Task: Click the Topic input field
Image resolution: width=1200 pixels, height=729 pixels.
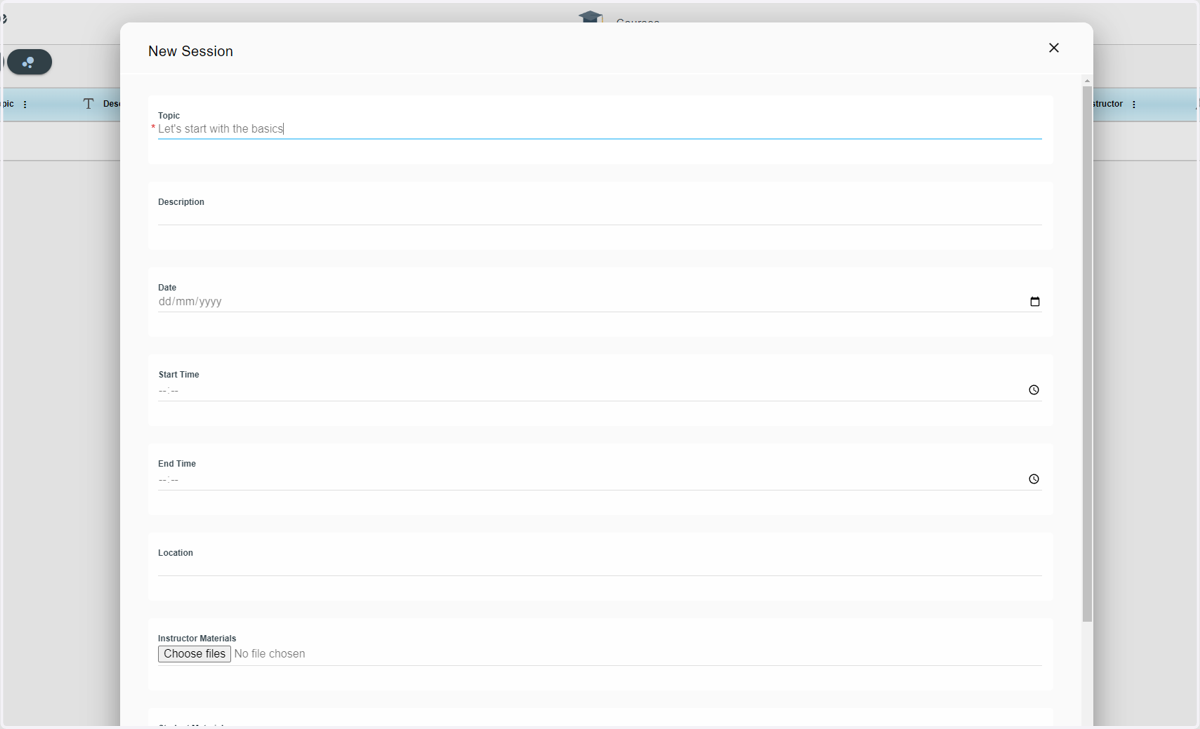Action: click(x=599, y=129)
